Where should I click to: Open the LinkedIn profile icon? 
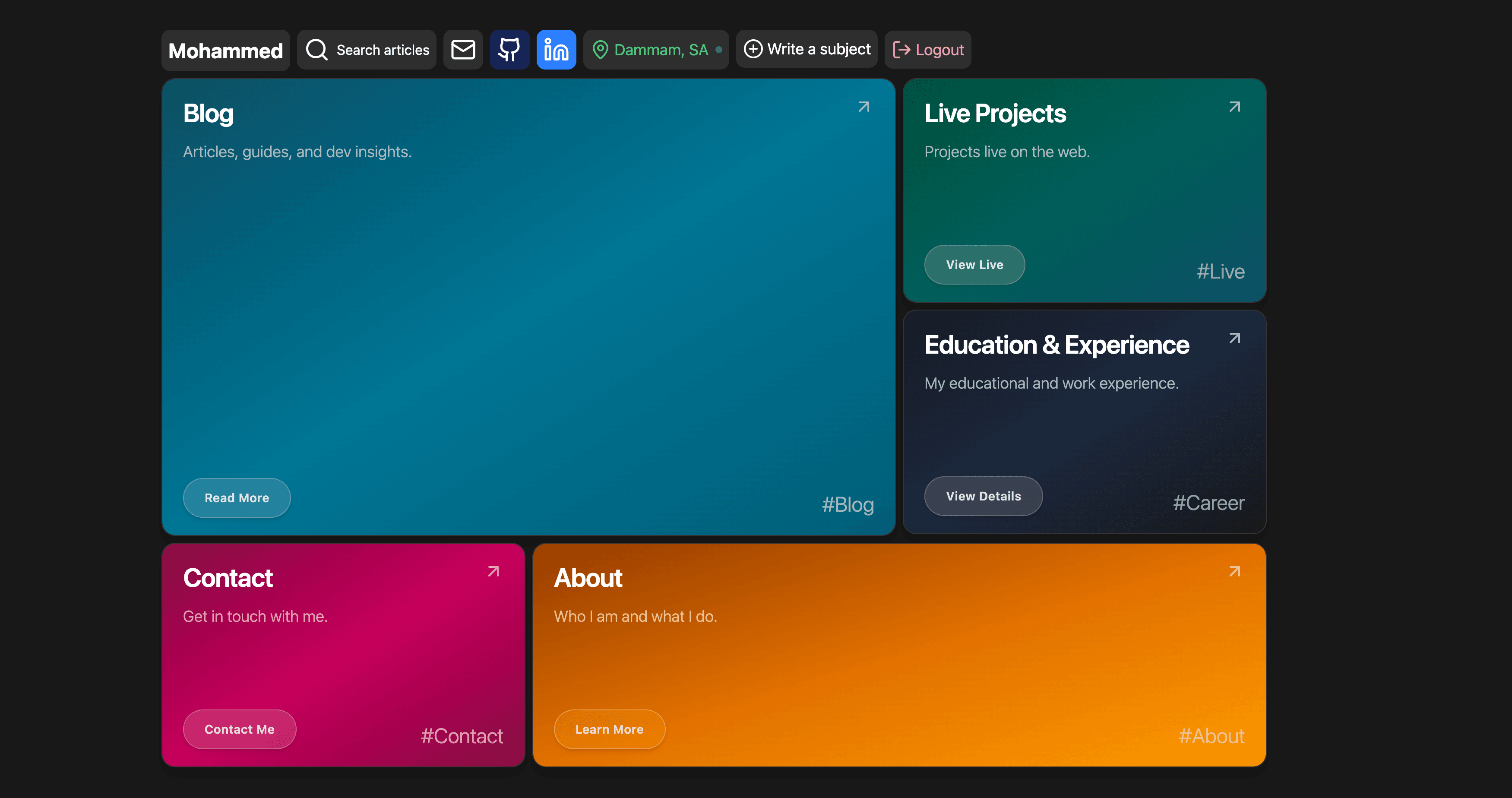pos(556,49)
